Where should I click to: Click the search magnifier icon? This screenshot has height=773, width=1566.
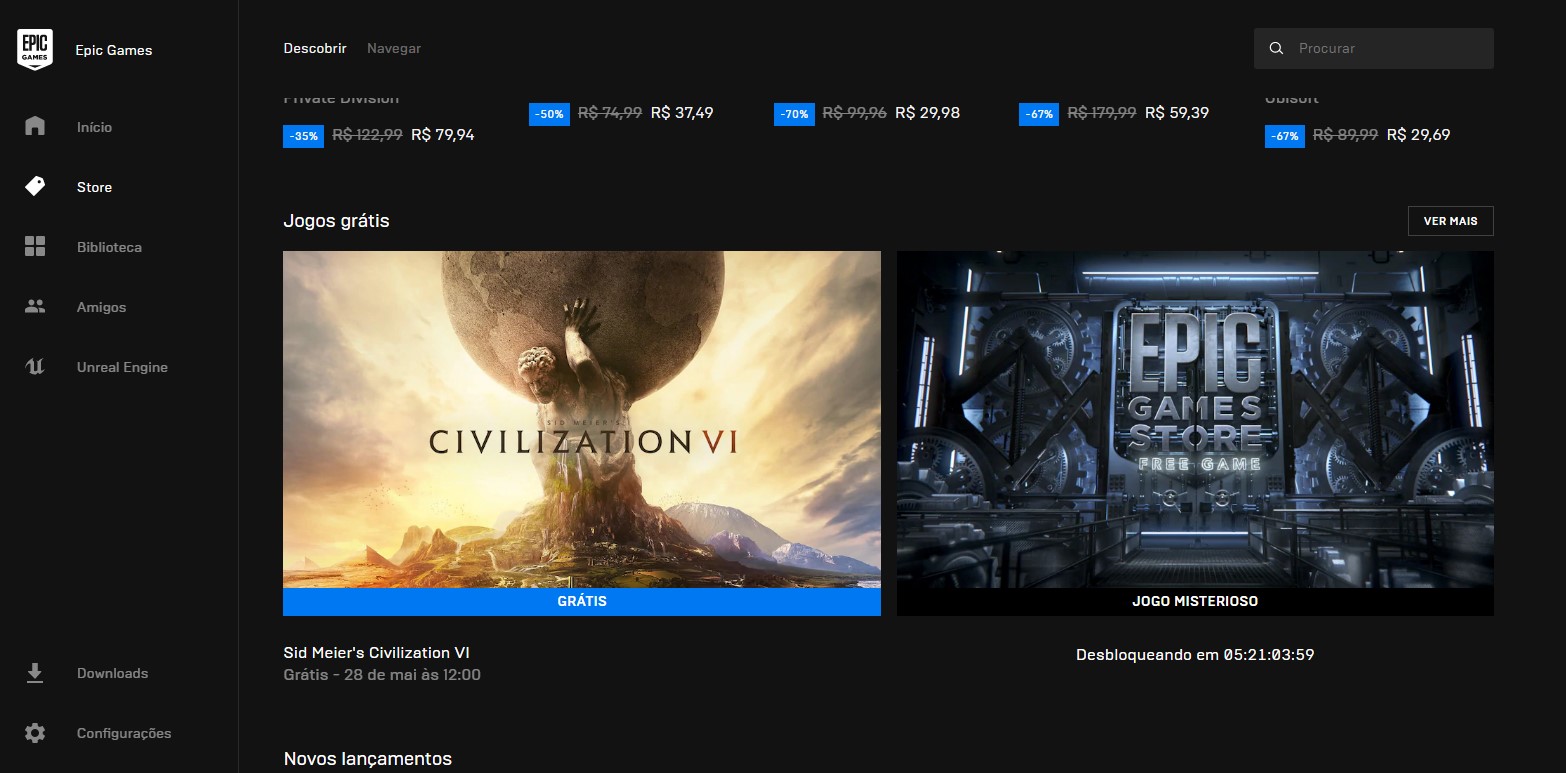pos(1276,48)
